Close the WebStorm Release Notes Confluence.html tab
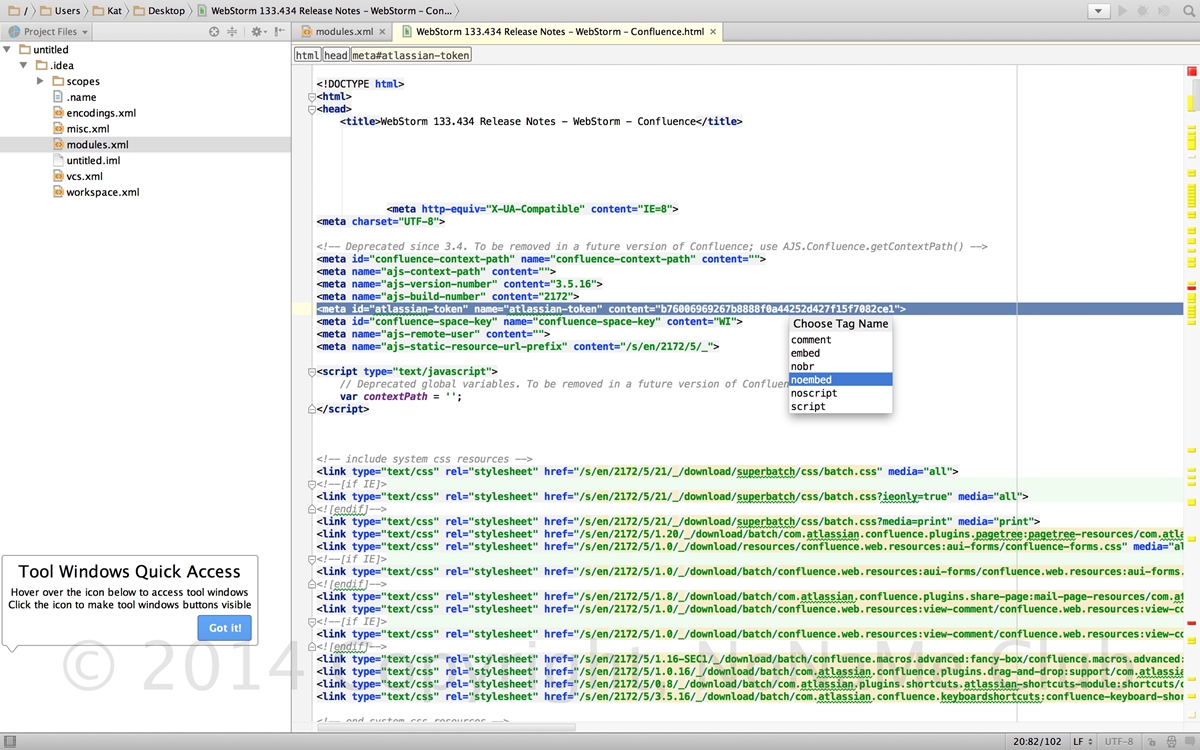This screenshot has height=750, width=1200. (713, 32)
